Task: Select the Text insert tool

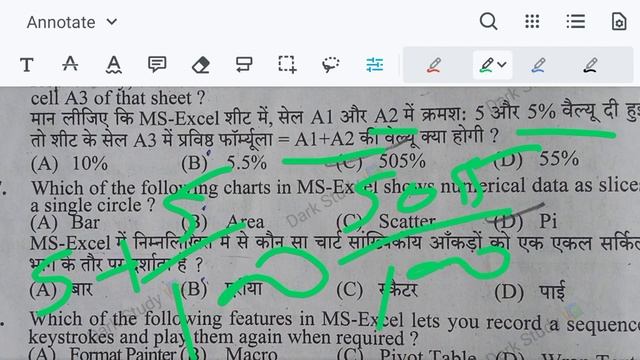Action: coord(27,65)
